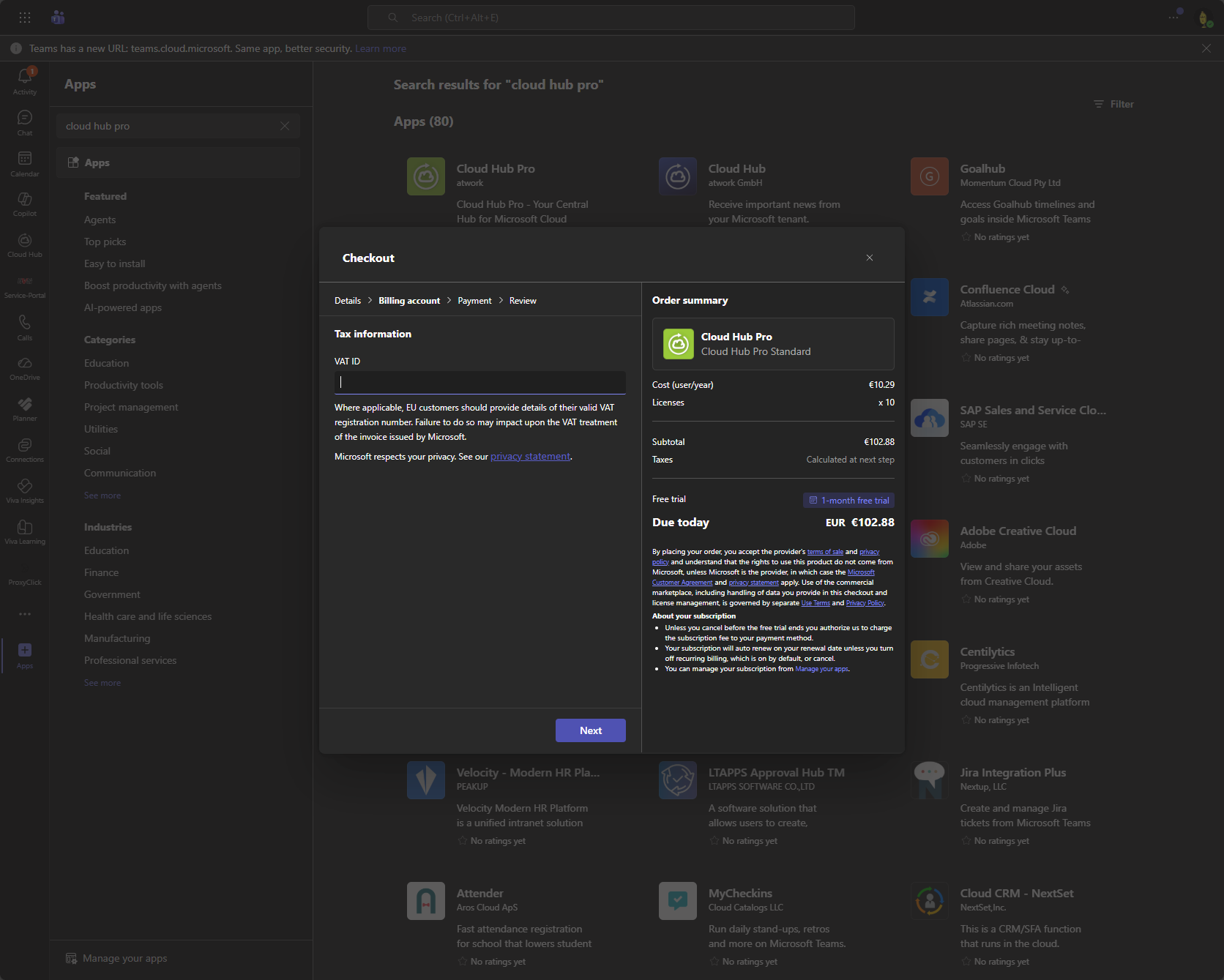The image size is (1224, 980).
Task: Open the MyCheckins app tile icon
Action: coord(678,901)
